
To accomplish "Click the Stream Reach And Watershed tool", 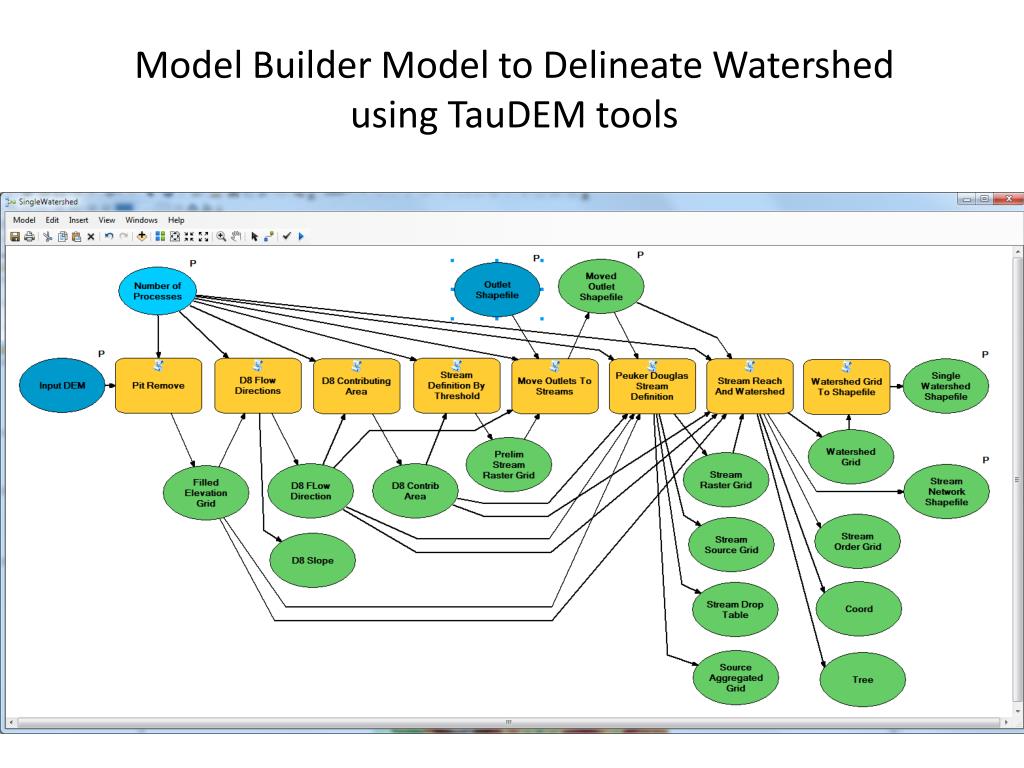I will [x=750, y=386].
